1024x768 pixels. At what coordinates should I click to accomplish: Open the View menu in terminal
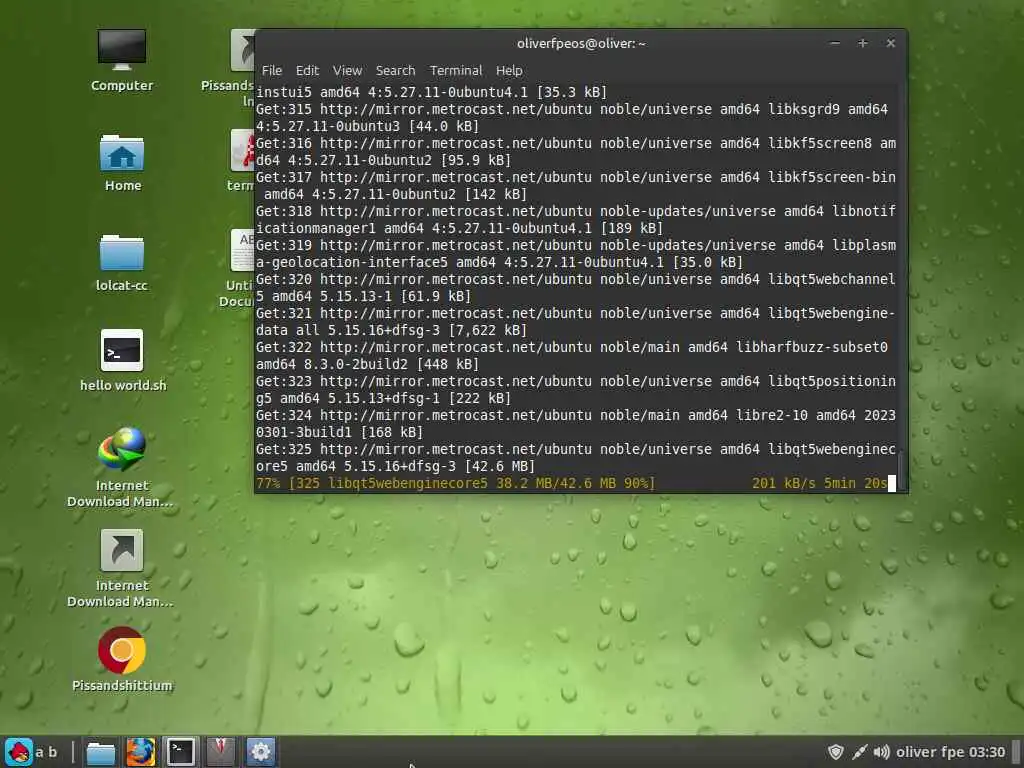pos(347,71)
